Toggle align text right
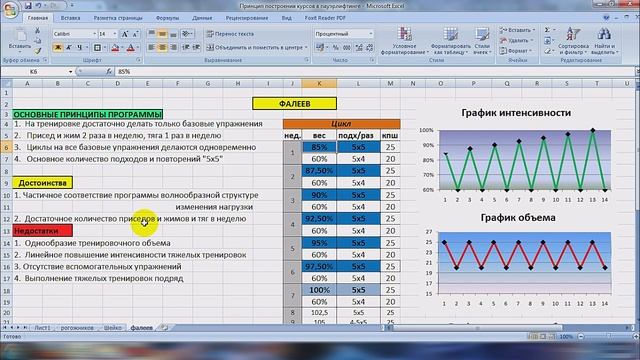640x360 pixels. point(173,47)
